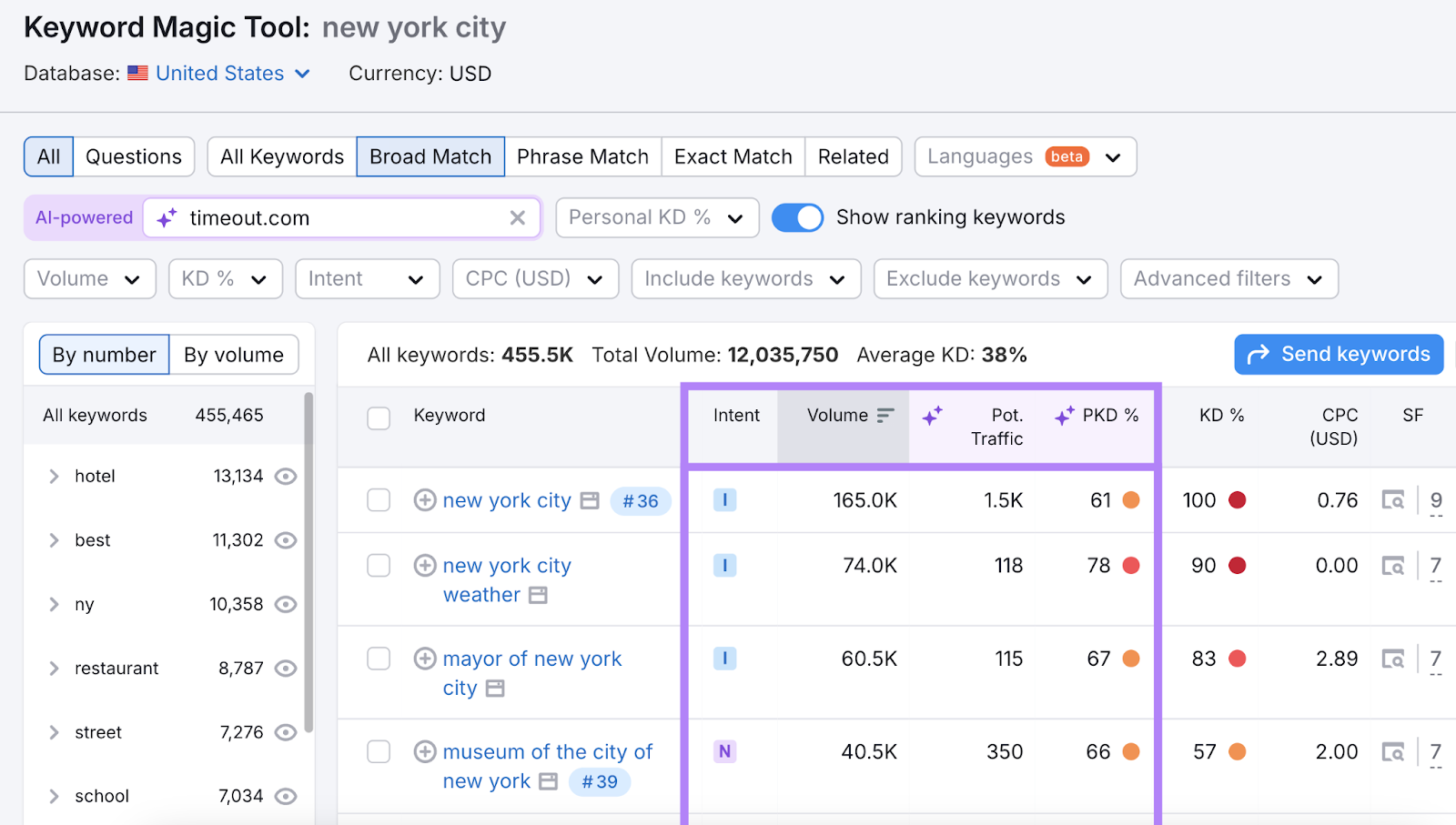This screenshot has height=825, width=1456.
Task: View SERP analysis icon in the 0.76 CPC row
Action: [x=1393, y=500]
